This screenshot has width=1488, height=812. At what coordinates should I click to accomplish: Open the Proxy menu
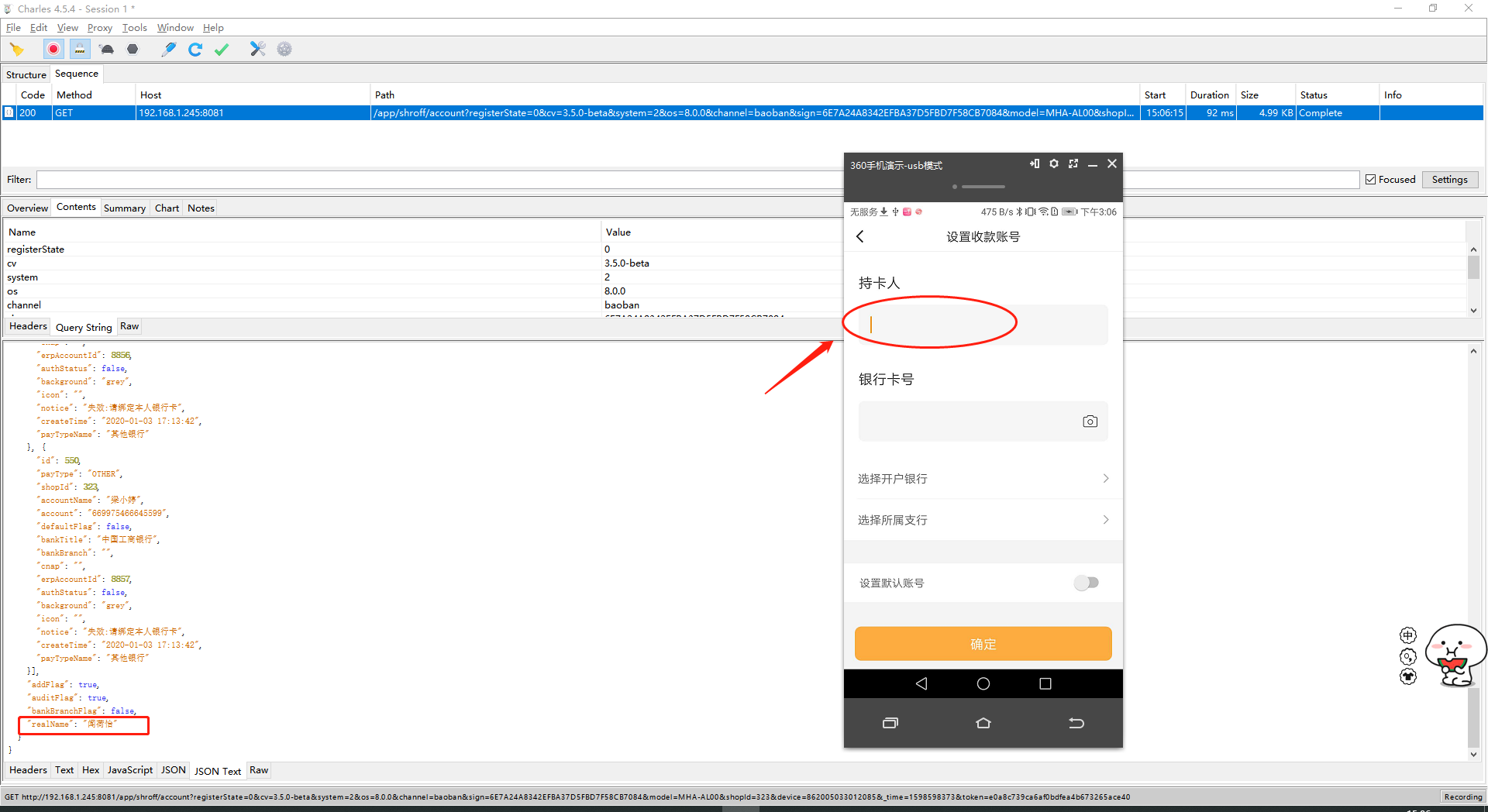coord(100,28)
